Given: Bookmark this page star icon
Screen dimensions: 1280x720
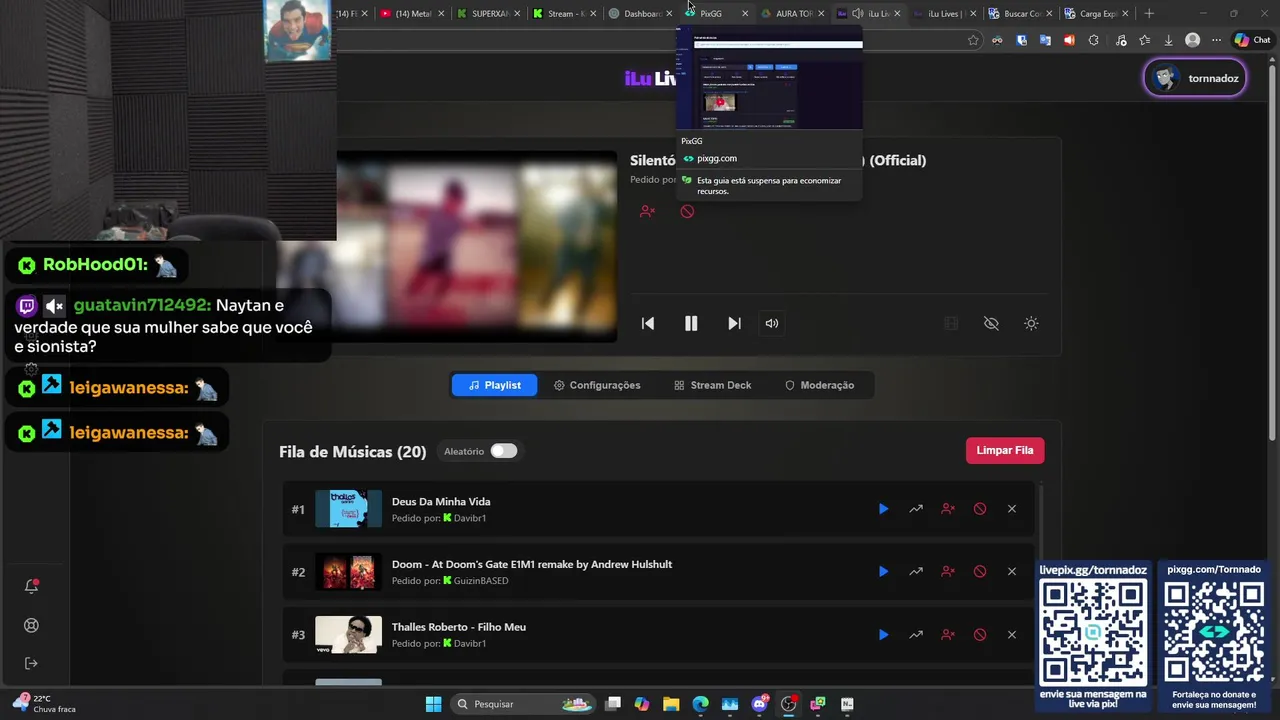Looking at the screenshot, I should click(x=973, y=41).
